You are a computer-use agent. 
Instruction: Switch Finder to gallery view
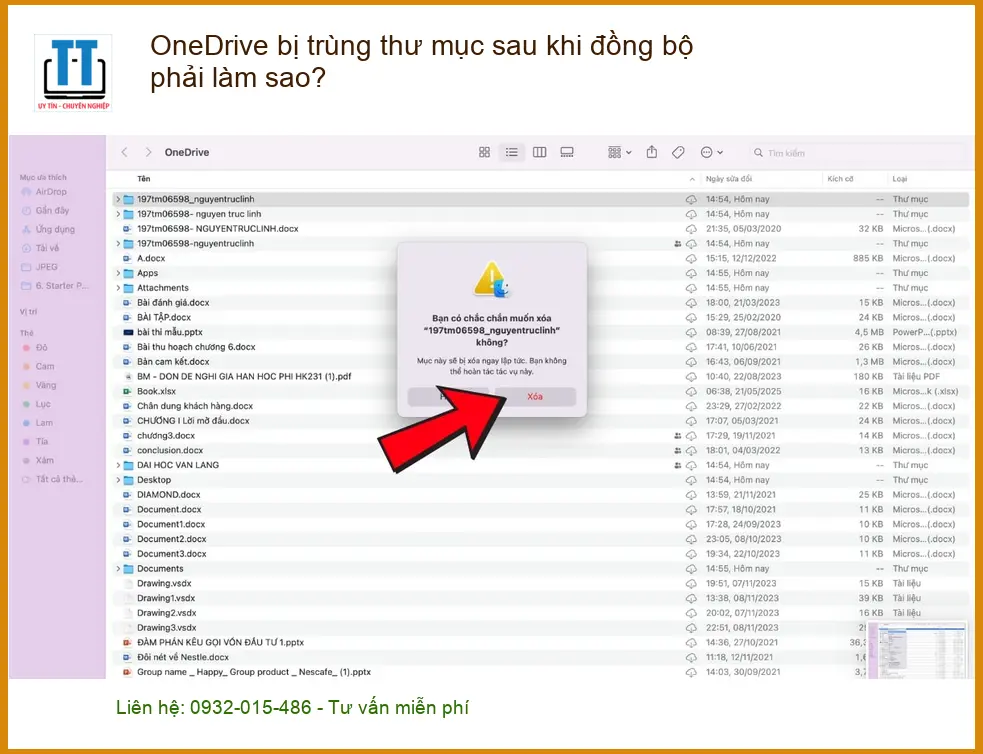[x=567, y=152]
